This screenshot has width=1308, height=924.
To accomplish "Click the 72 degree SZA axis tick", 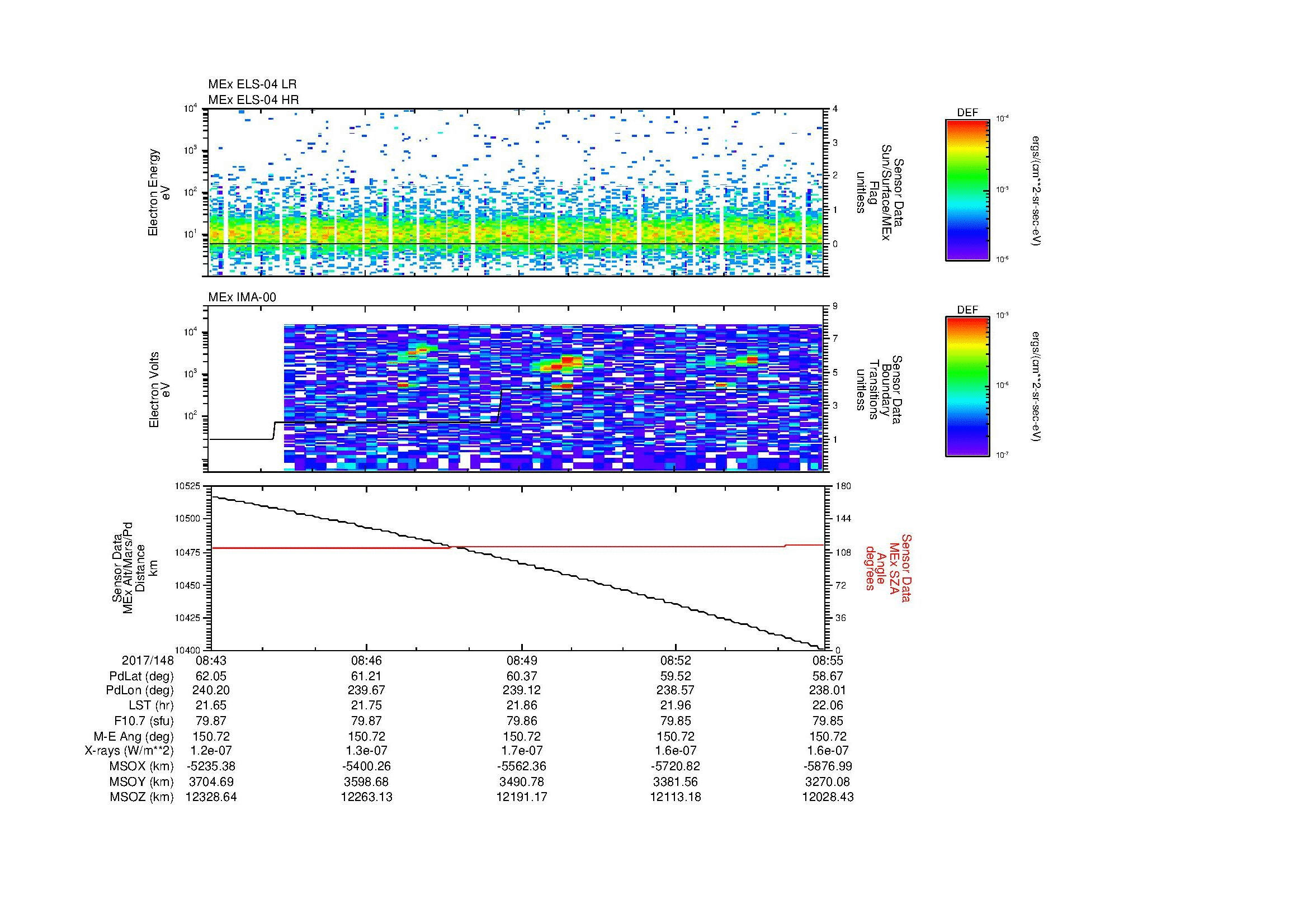I will 841,585.
